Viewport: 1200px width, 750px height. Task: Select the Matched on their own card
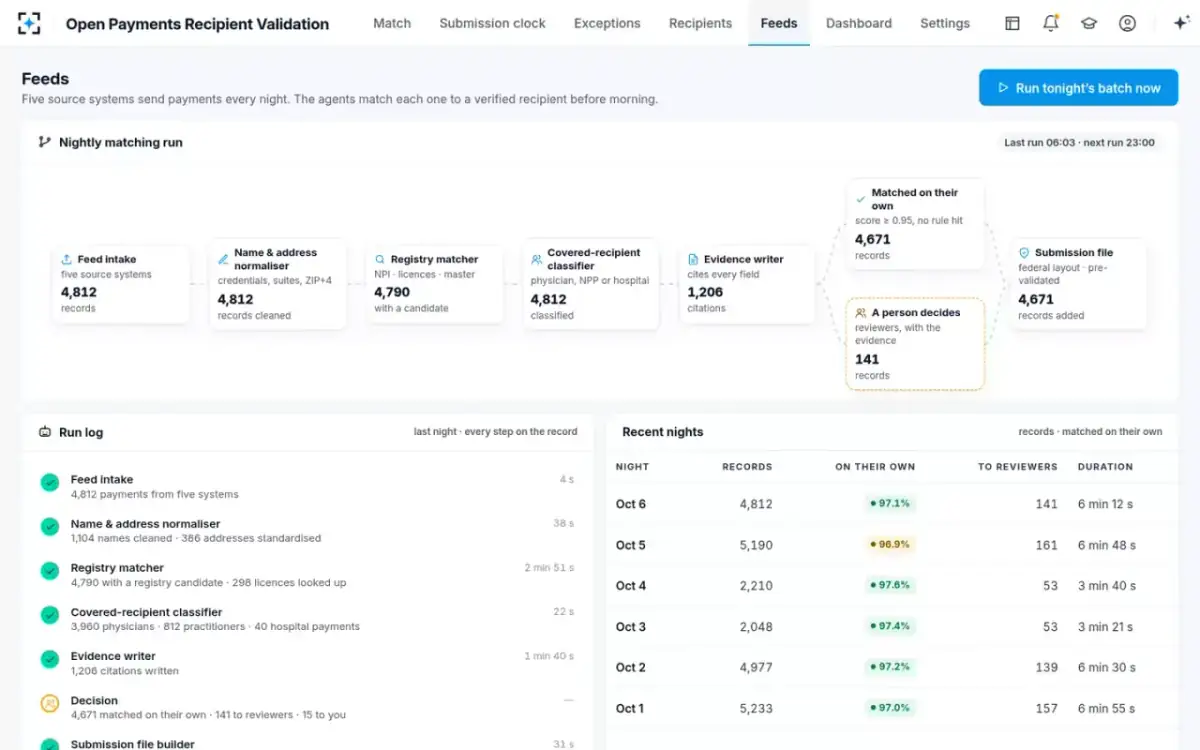pos(915,224)
